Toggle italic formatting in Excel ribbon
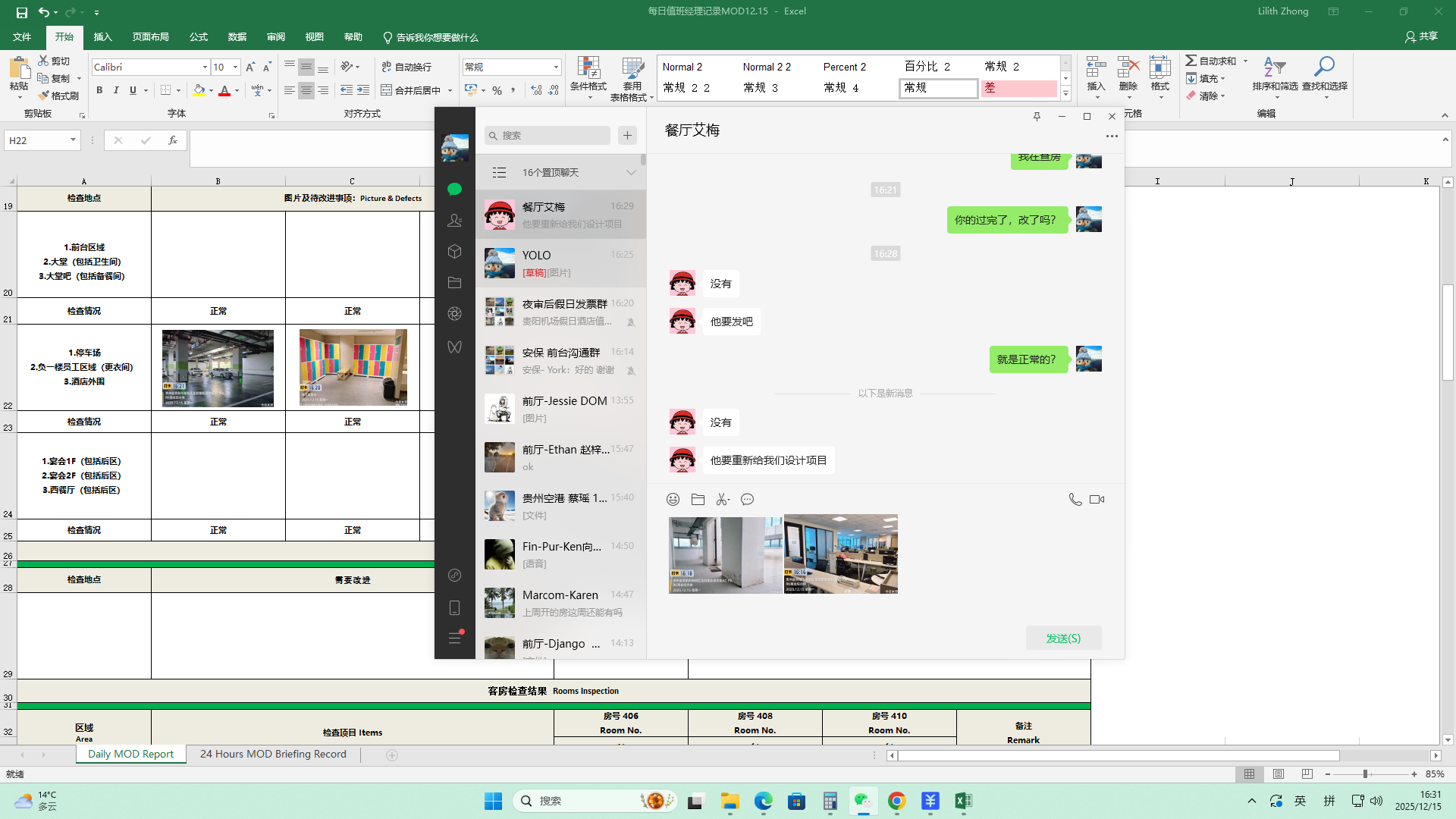The height and width of the screenshot is (819, 1456). (x=116, y=90)
